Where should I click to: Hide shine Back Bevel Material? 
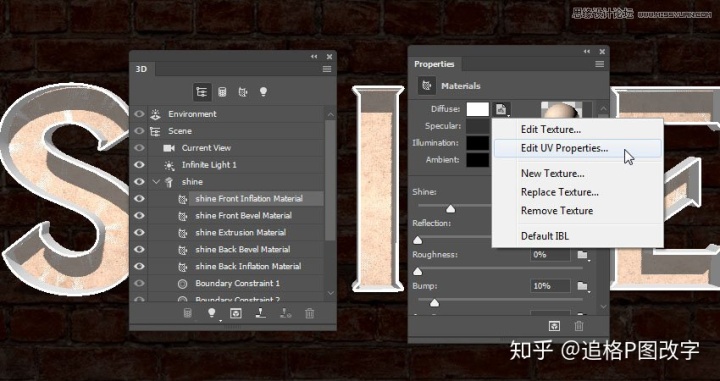tap(139, 250)
